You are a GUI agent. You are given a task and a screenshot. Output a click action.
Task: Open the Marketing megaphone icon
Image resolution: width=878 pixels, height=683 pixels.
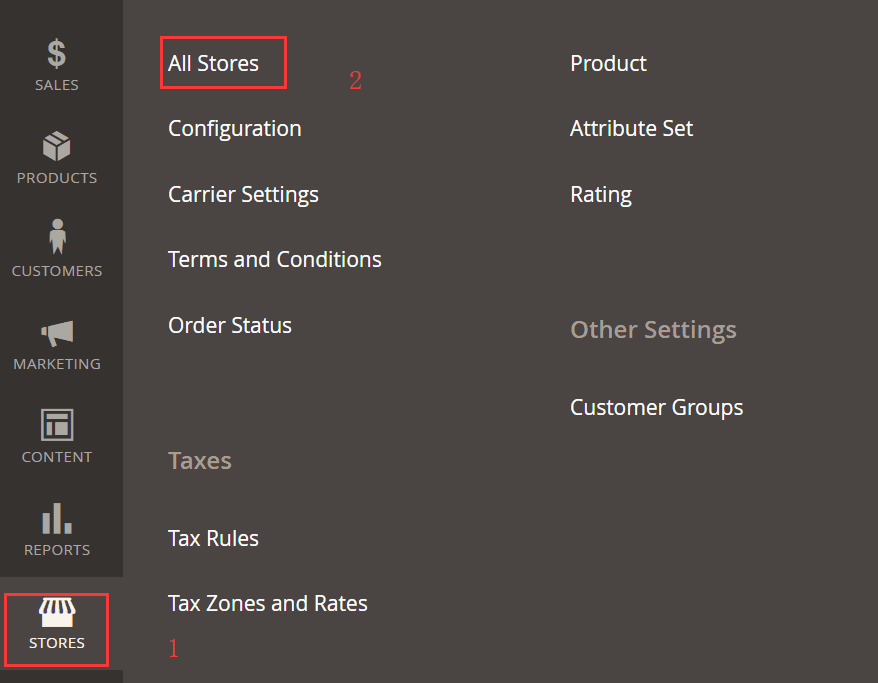pyautogui.click(x=57, y=332)
